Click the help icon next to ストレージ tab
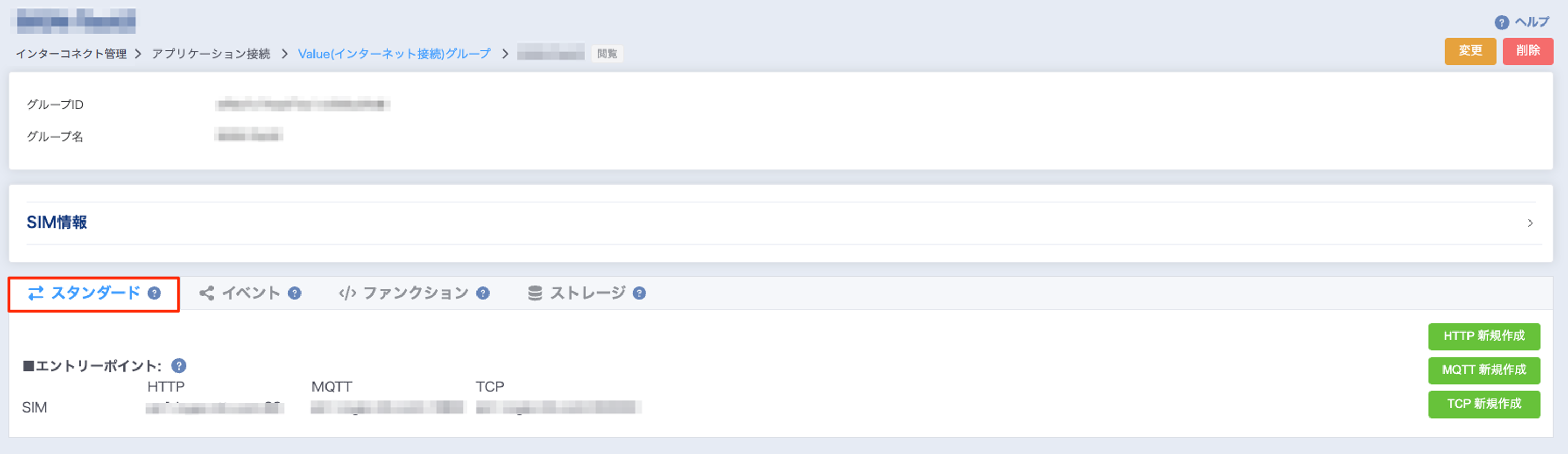The height and width of the screenshot is (454, 1568). click(x=639, y=293)
